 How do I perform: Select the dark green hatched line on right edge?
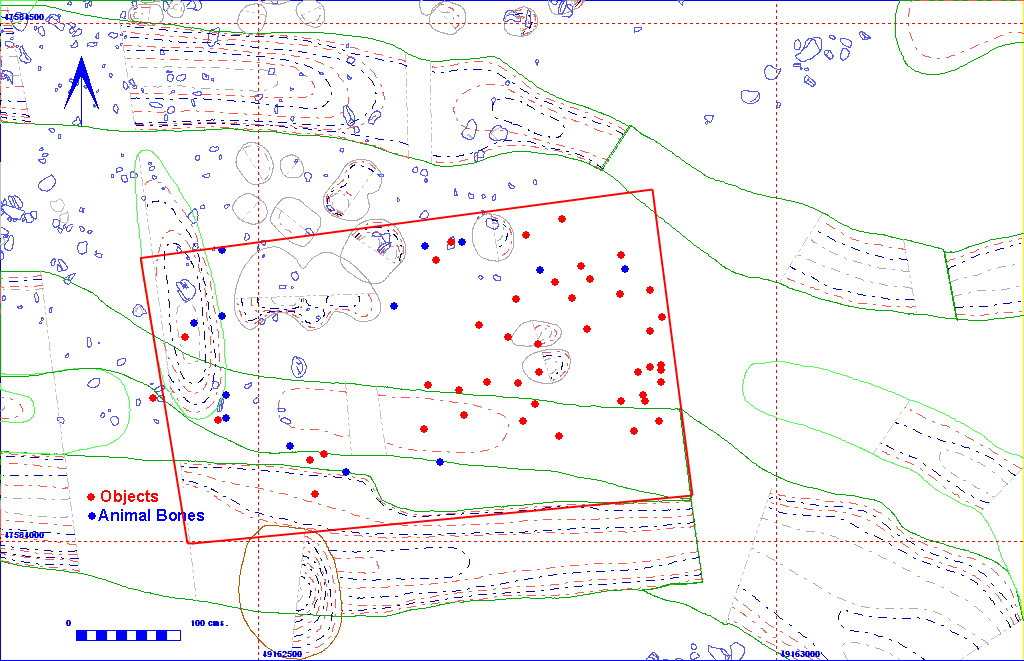(x=948, y=285)
